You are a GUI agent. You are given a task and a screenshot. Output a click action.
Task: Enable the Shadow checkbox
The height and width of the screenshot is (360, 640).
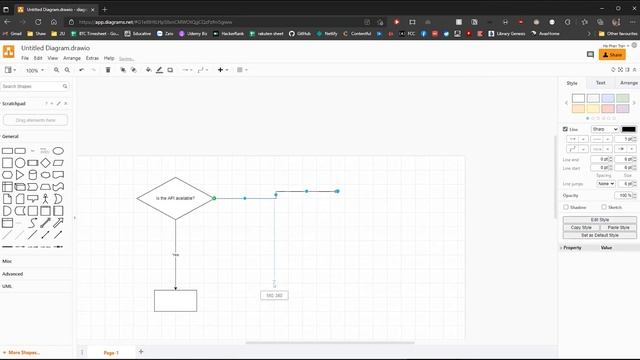[566, 207]
